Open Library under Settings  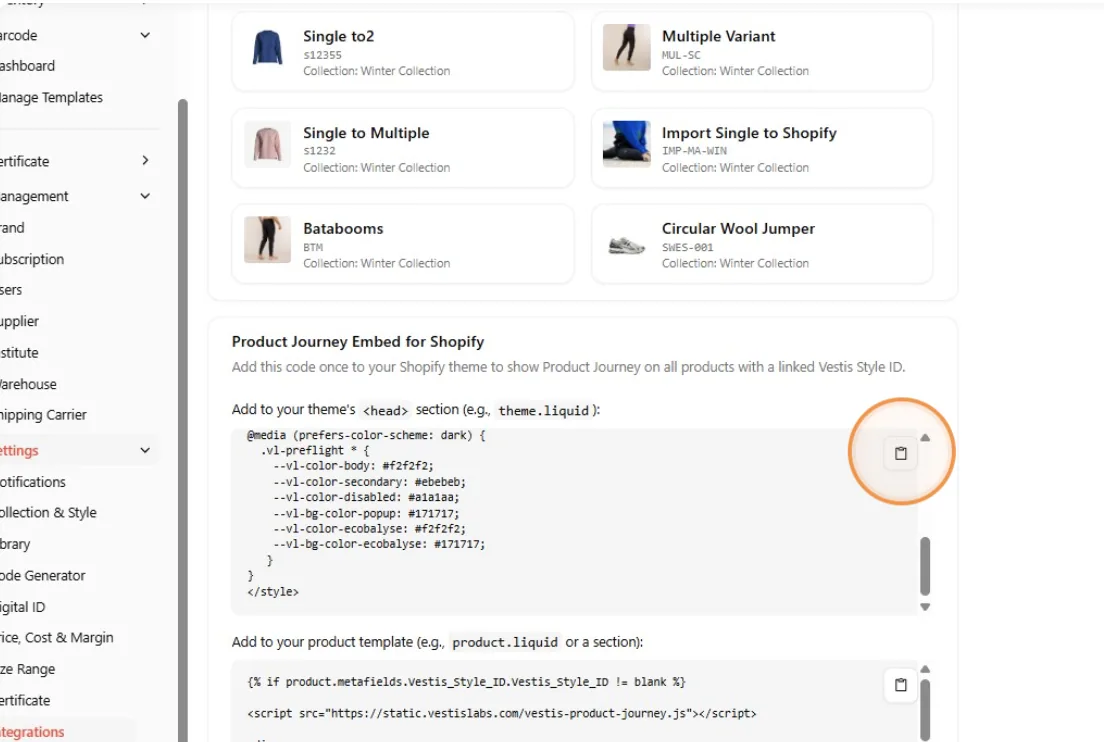[15, 543]
